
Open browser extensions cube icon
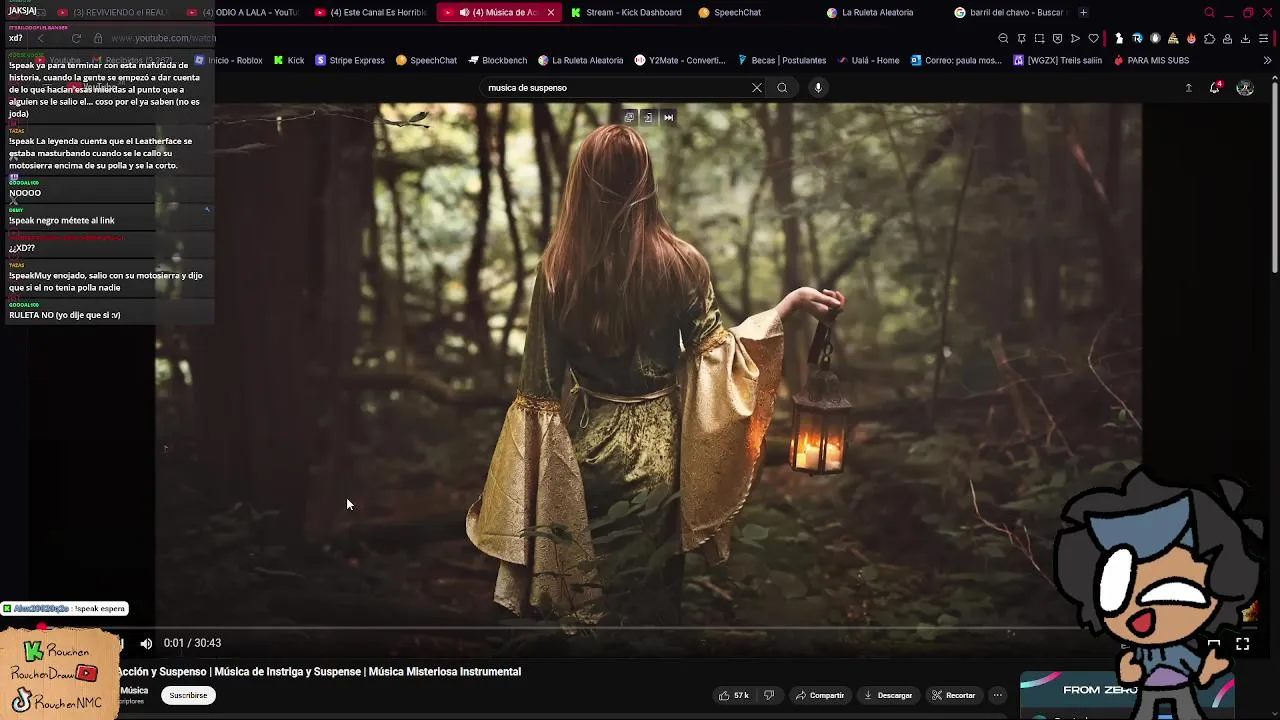coord(1209,38)
